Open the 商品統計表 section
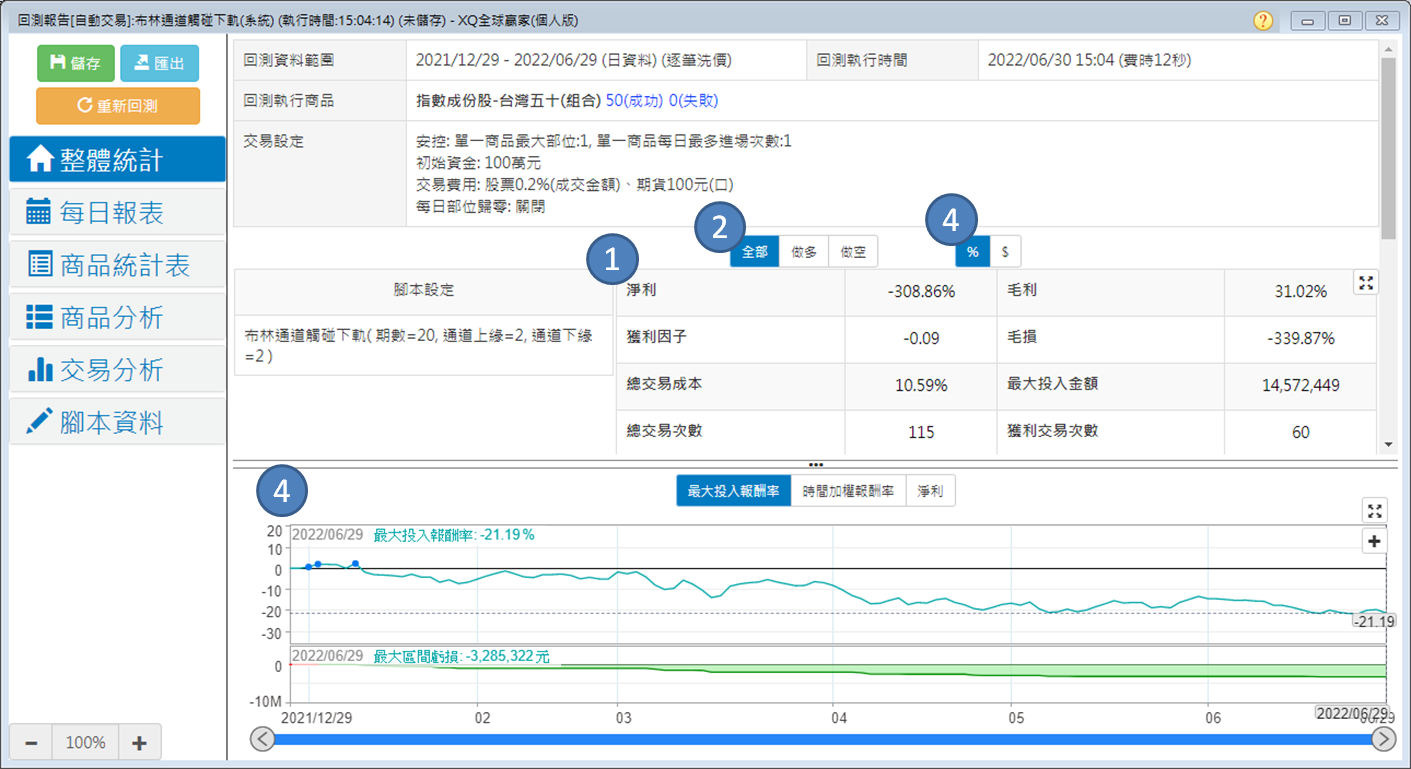Image resolution: width=1411 pixels, height=769 pixels. (x=117, y=265)
